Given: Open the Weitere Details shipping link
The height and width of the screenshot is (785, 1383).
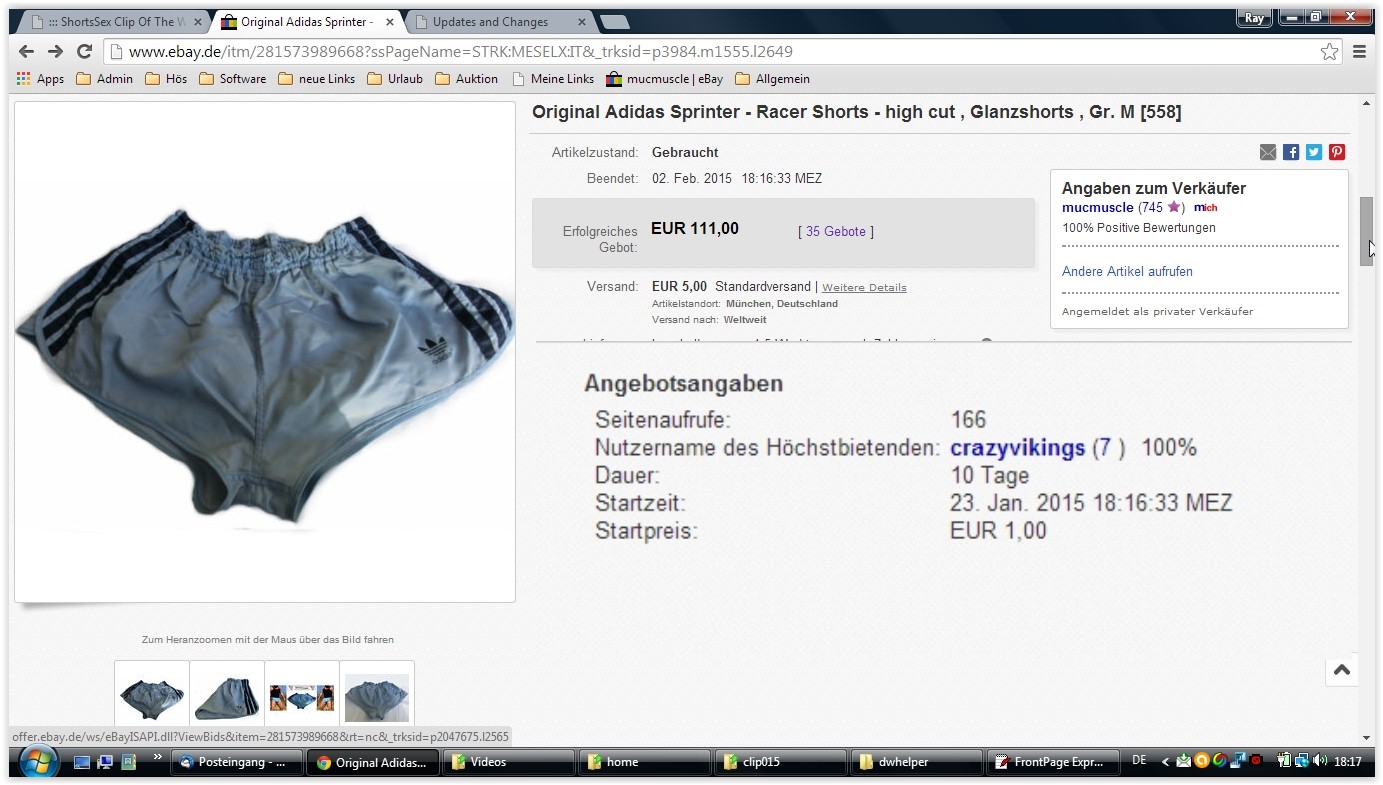Looking at the screenshot, I should [x=864, y=288].
